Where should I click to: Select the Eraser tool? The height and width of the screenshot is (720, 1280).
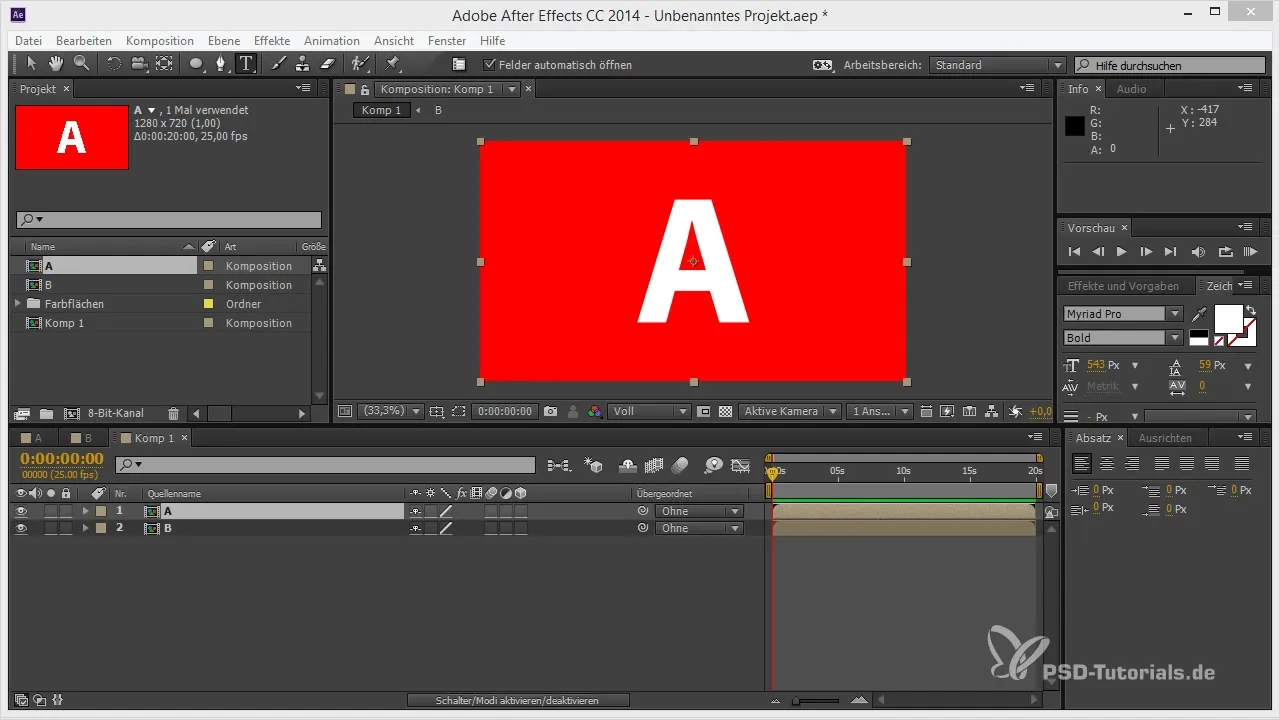click(x=327, y=64)
